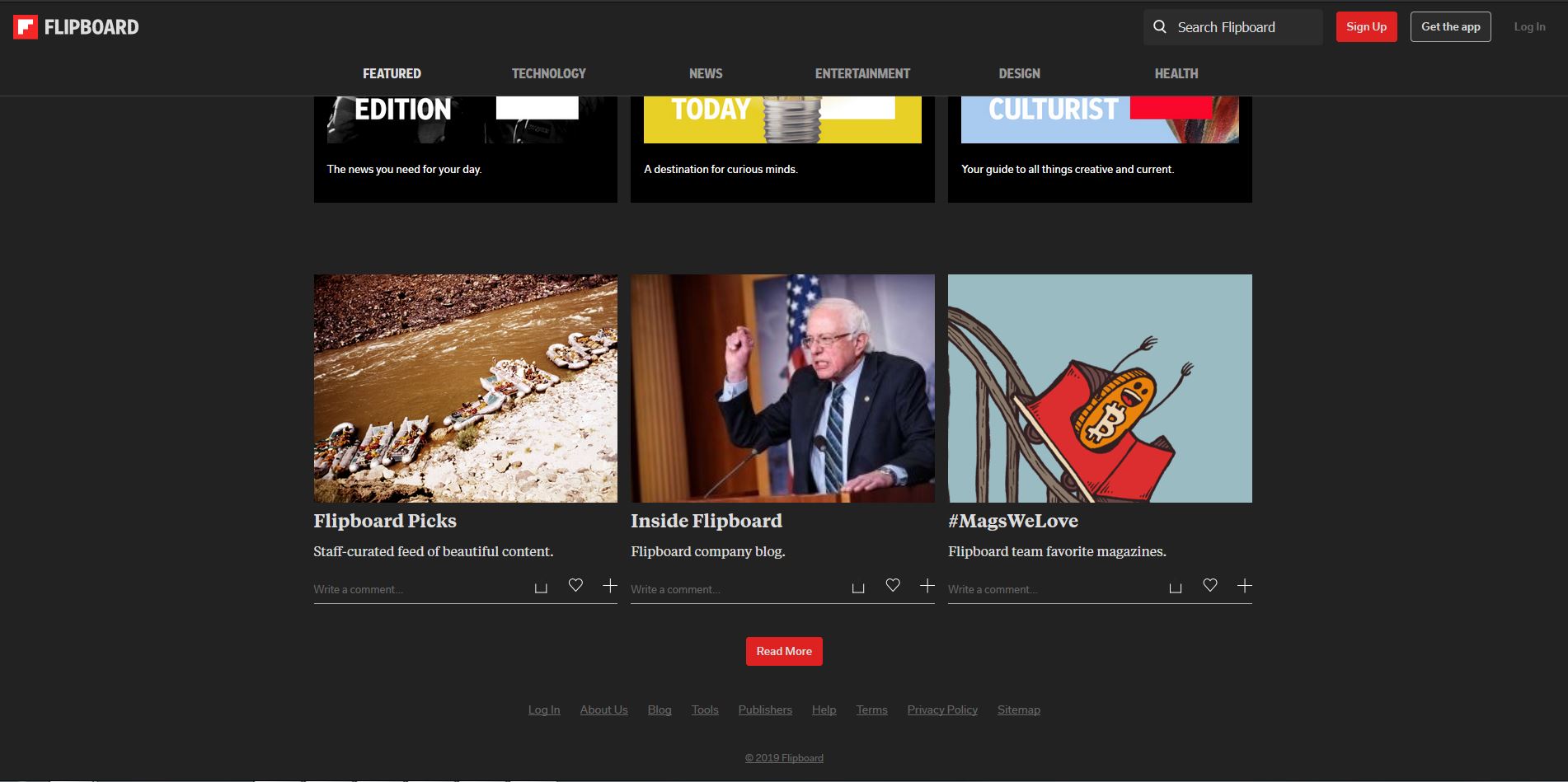
Task: Open the #MagsWeLove title
Action: click(1013, 521)
